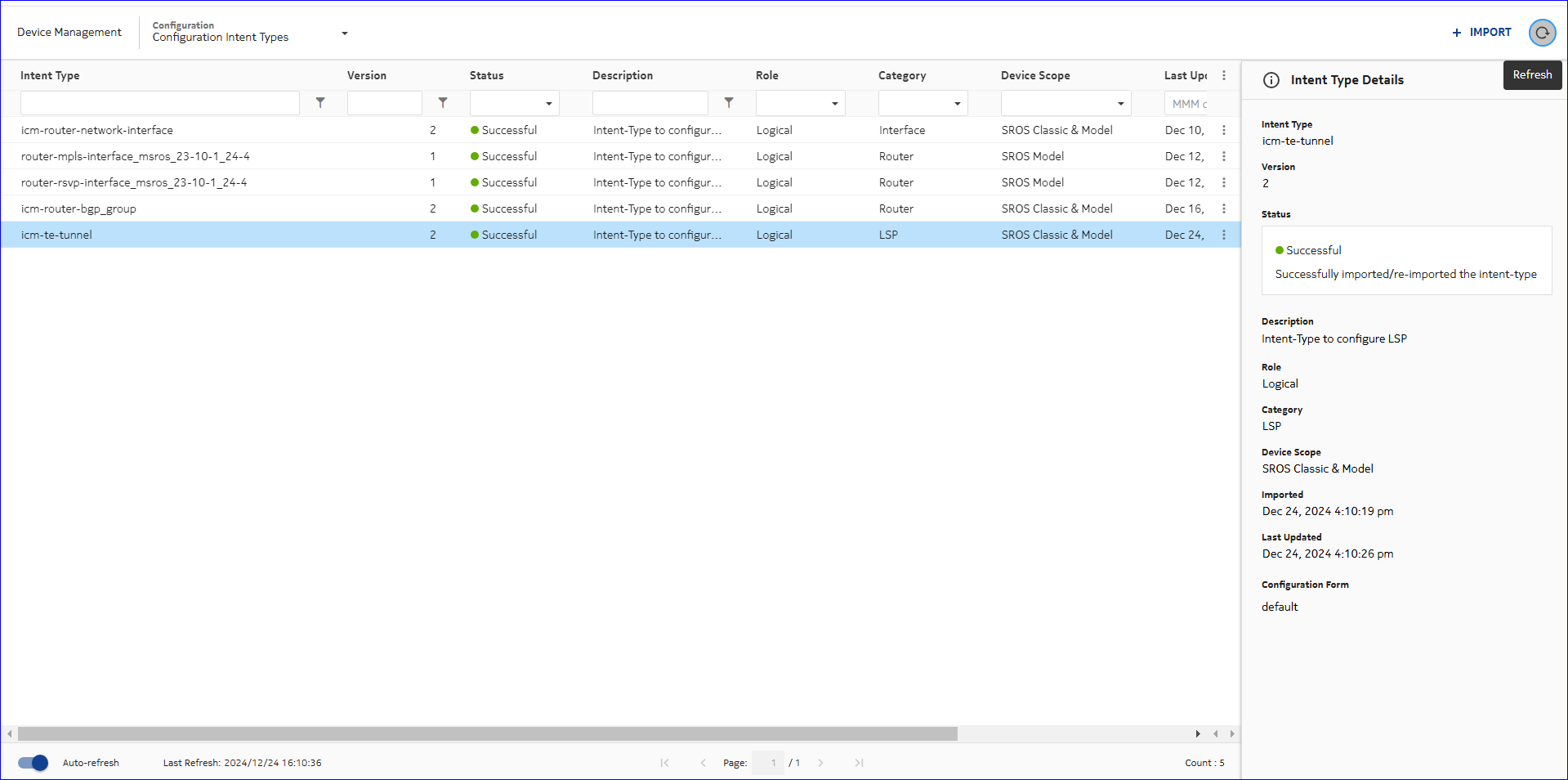This screenshot has width=1568, height=780.
Task: Sort by the Category column header
Action: [x=902, y=75]
